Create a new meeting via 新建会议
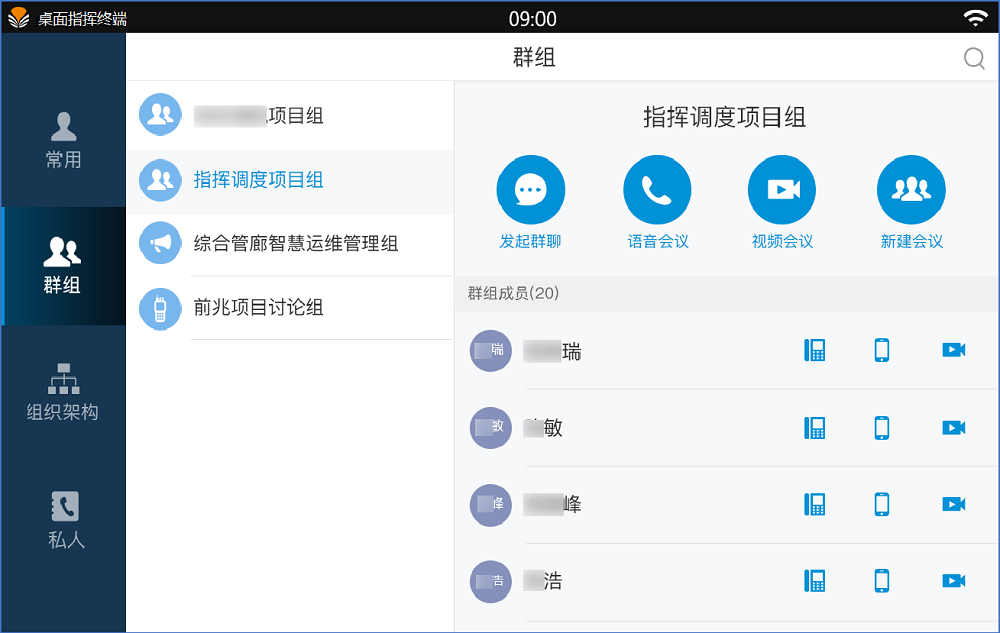Image resolution: width=1000 pixels, height=633 pixels. click(x=911, y=190)
